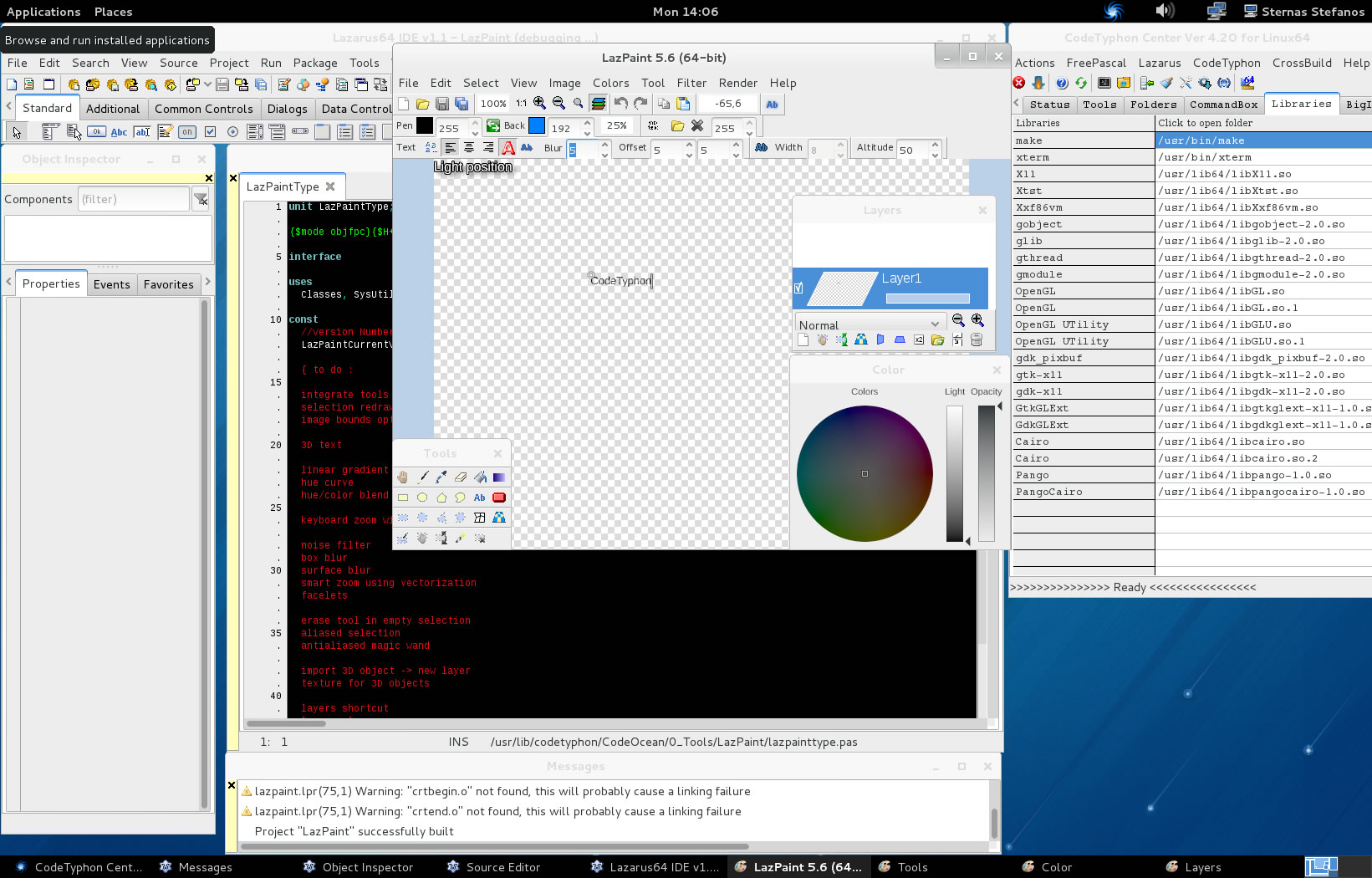Click the Undo arrow in LazPaint toolbar

pos(621,104)
